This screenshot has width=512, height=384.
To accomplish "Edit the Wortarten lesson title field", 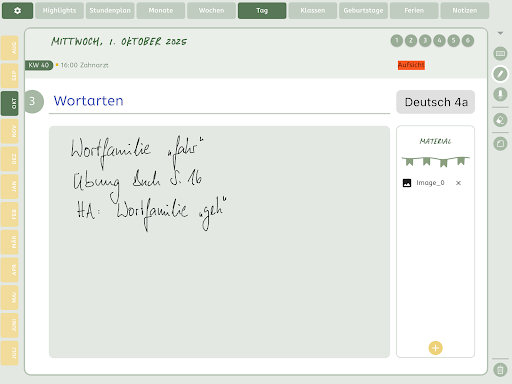I will (x=219, y=101).
